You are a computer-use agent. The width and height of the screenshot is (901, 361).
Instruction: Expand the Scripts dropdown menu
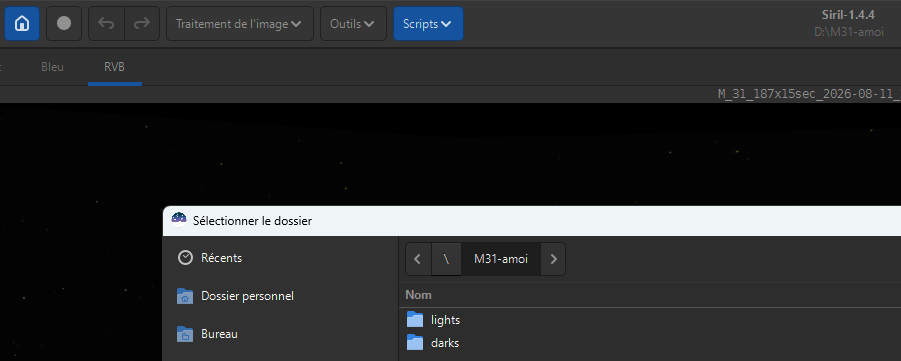pos(428,24)
